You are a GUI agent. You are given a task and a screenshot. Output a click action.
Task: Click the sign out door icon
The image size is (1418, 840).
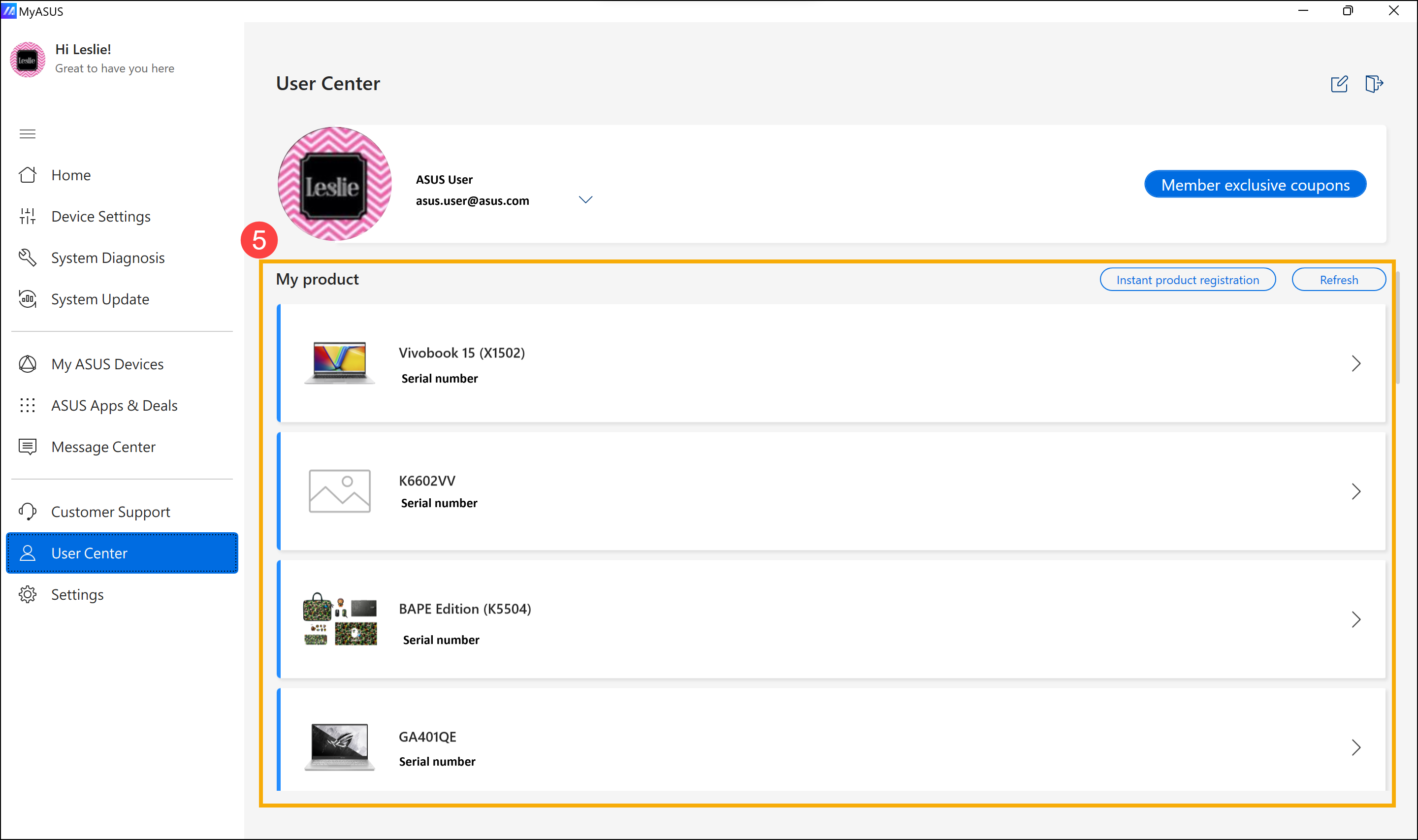point(1374,84)
